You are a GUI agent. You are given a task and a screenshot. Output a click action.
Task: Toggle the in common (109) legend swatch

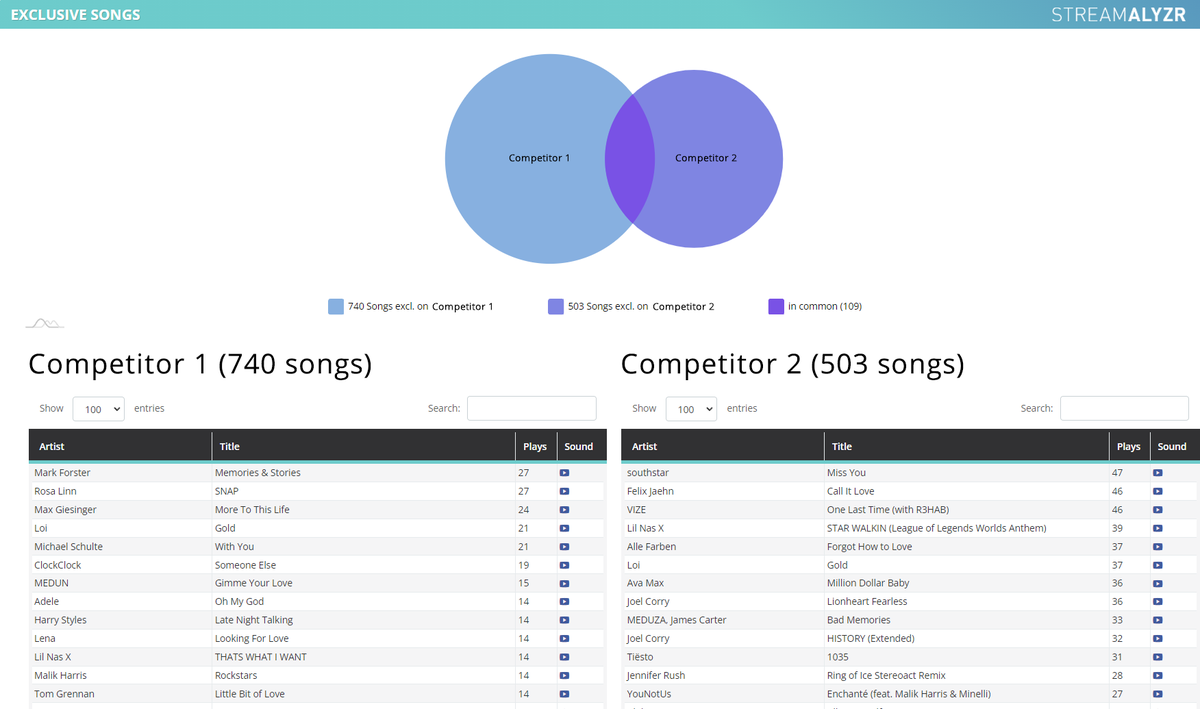point(776,306)
